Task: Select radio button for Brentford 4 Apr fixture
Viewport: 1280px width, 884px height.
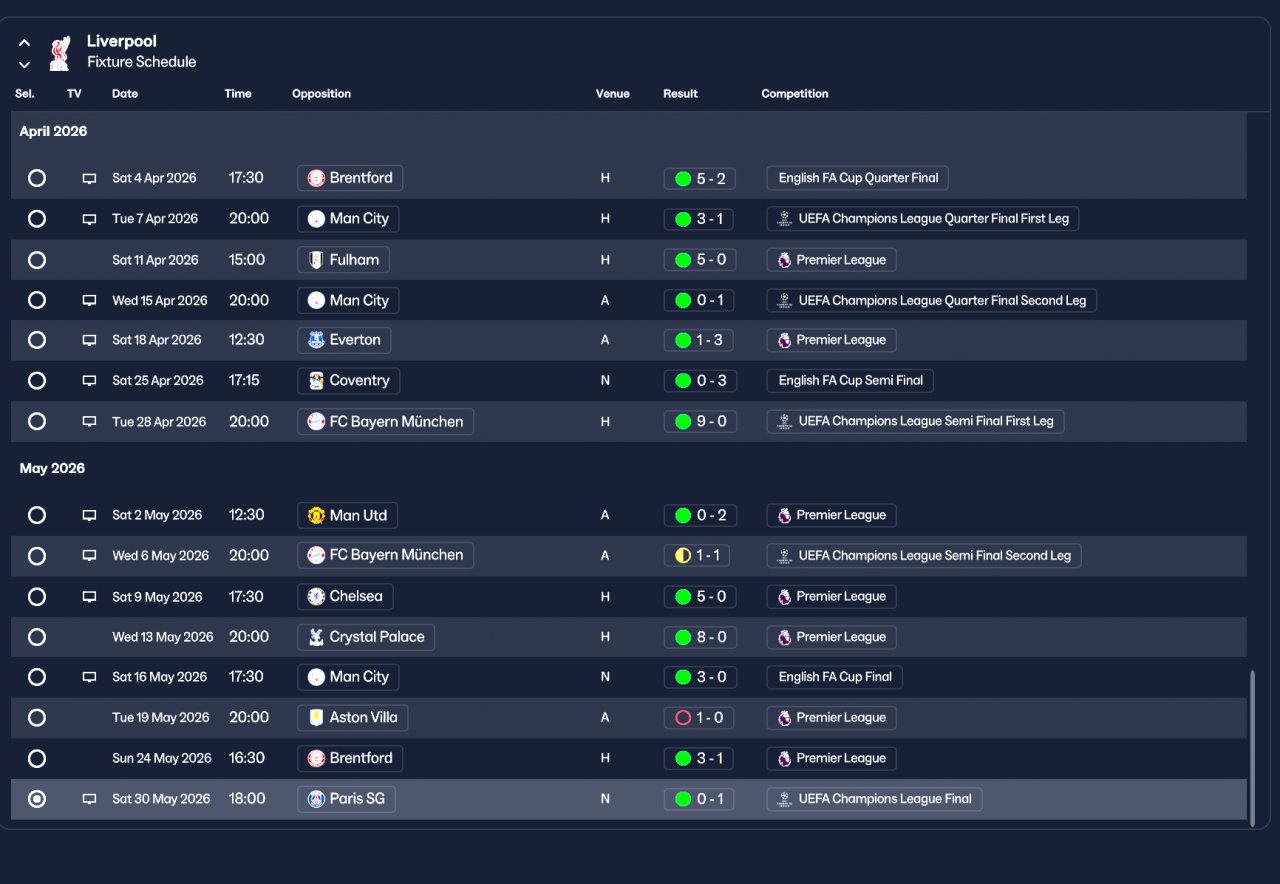Action: (37, 178)
